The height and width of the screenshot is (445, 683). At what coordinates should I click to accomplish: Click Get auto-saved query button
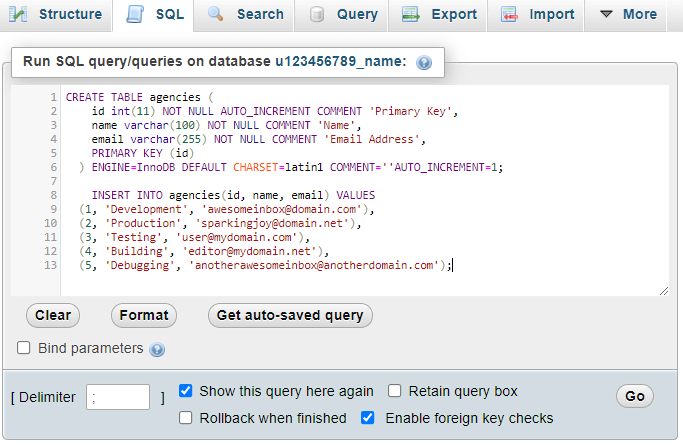tap(290, 315)
